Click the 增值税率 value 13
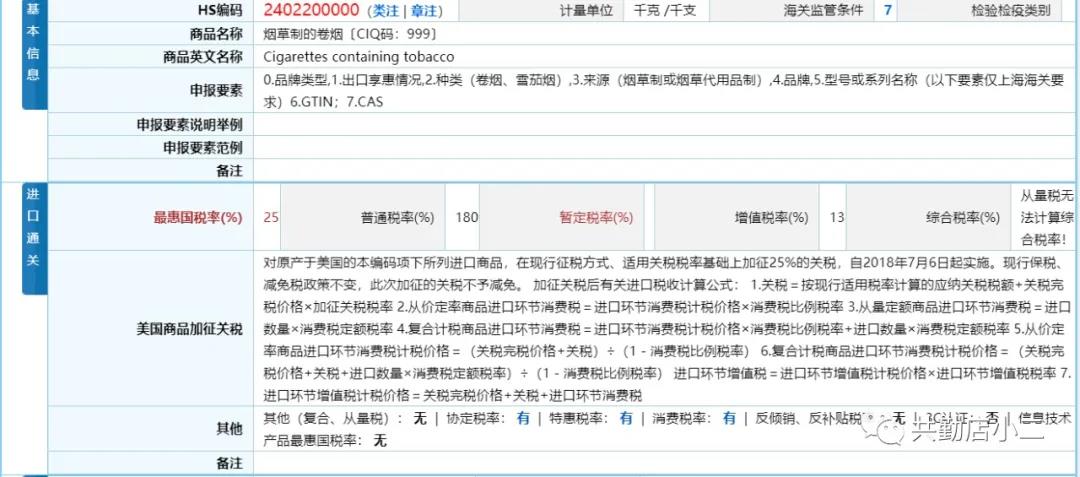Viewport: 1080px width, 477px height. click(836, 217)
